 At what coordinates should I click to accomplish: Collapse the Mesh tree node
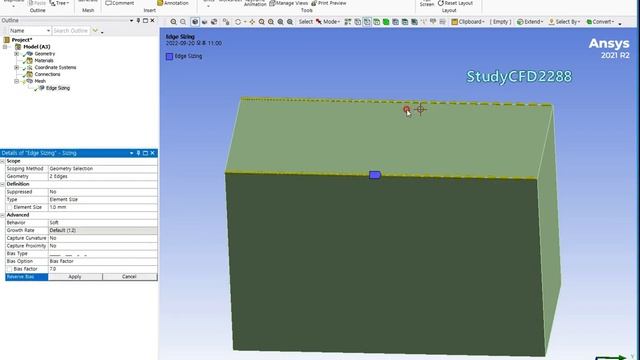tap(16, 81)
